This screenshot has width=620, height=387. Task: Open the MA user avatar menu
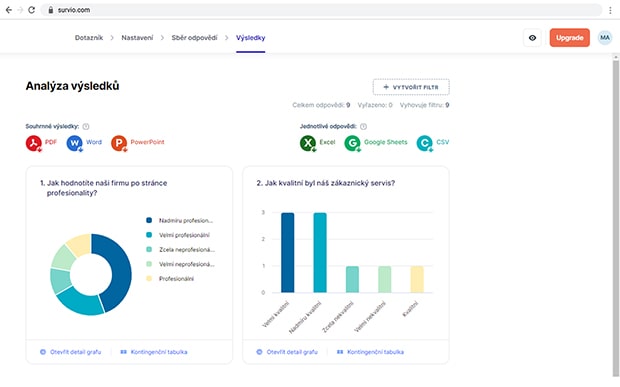[x=605, y=38]
